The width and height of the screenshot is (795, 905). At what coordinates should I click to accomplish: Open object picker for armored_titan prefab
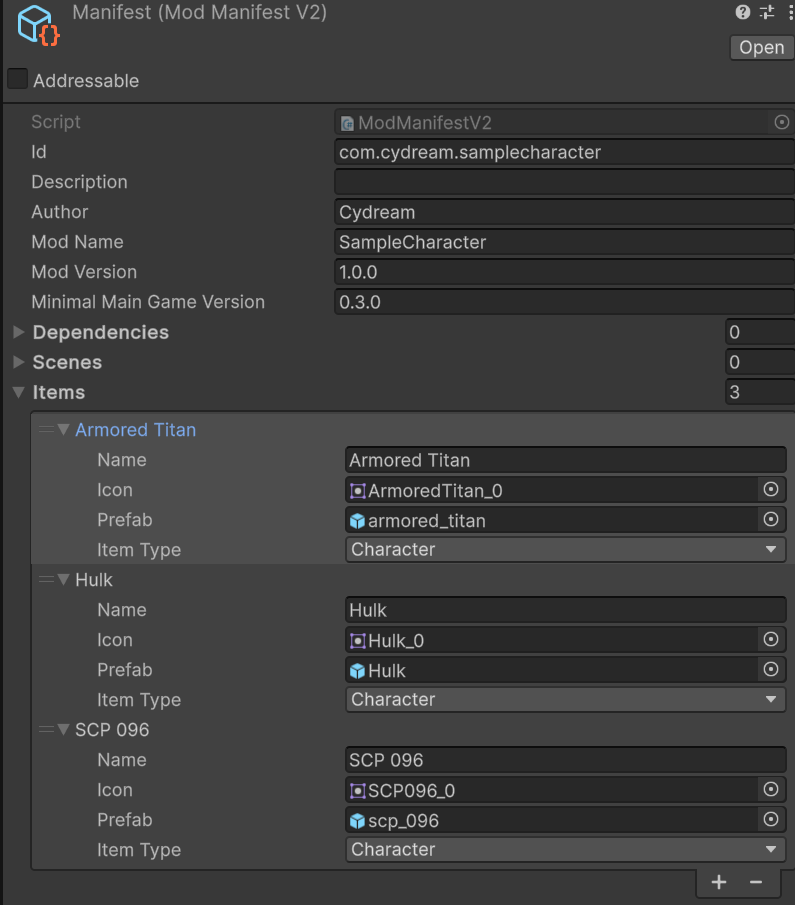click(771, 520)
